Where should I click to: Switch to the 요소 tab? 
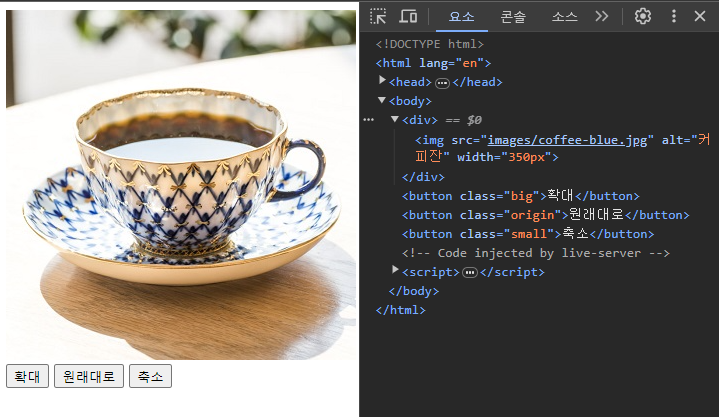pos(461,17)
